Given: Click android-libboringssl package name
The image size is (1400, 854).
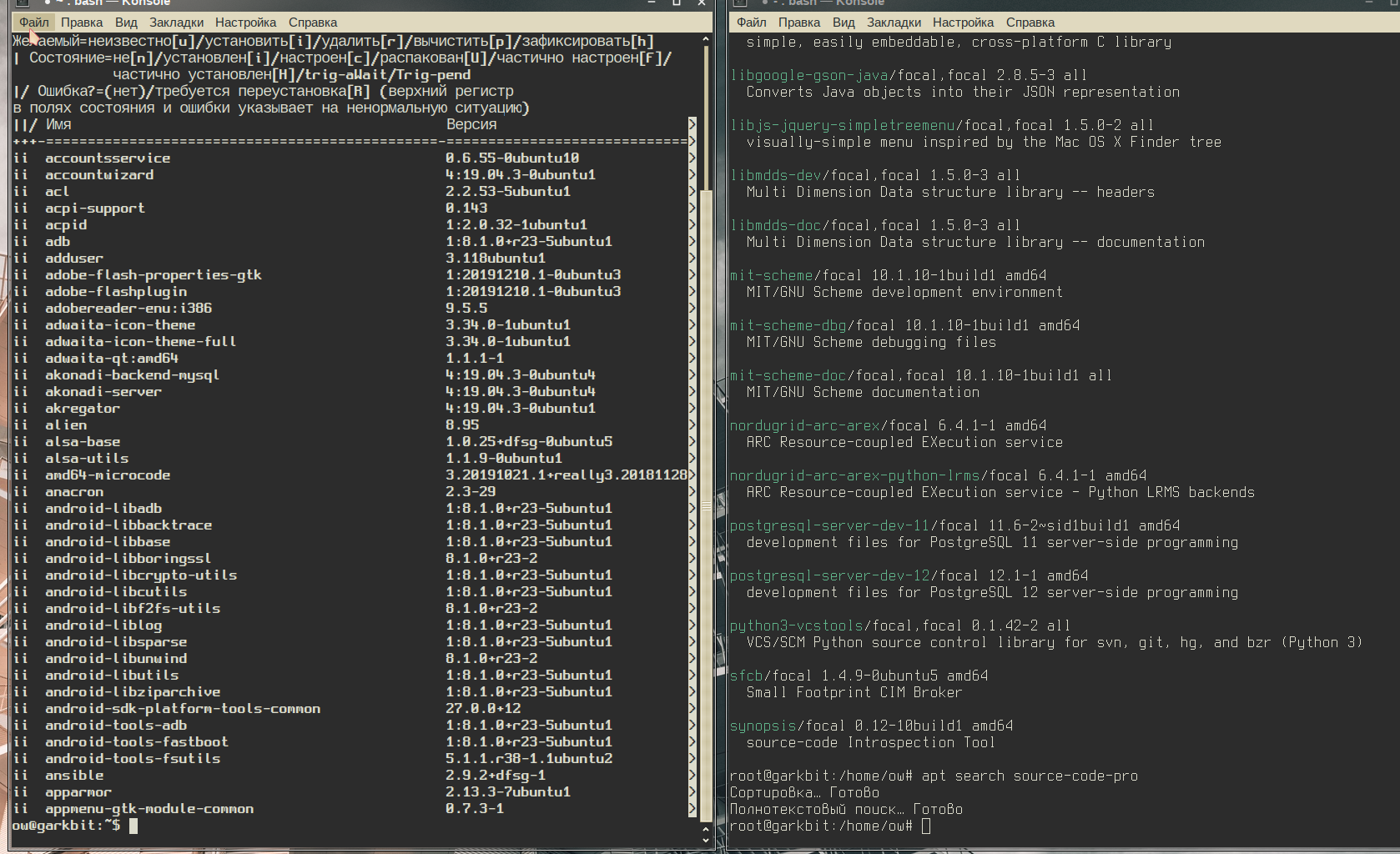Looking at the screenshot, I should tap(128, 558).
